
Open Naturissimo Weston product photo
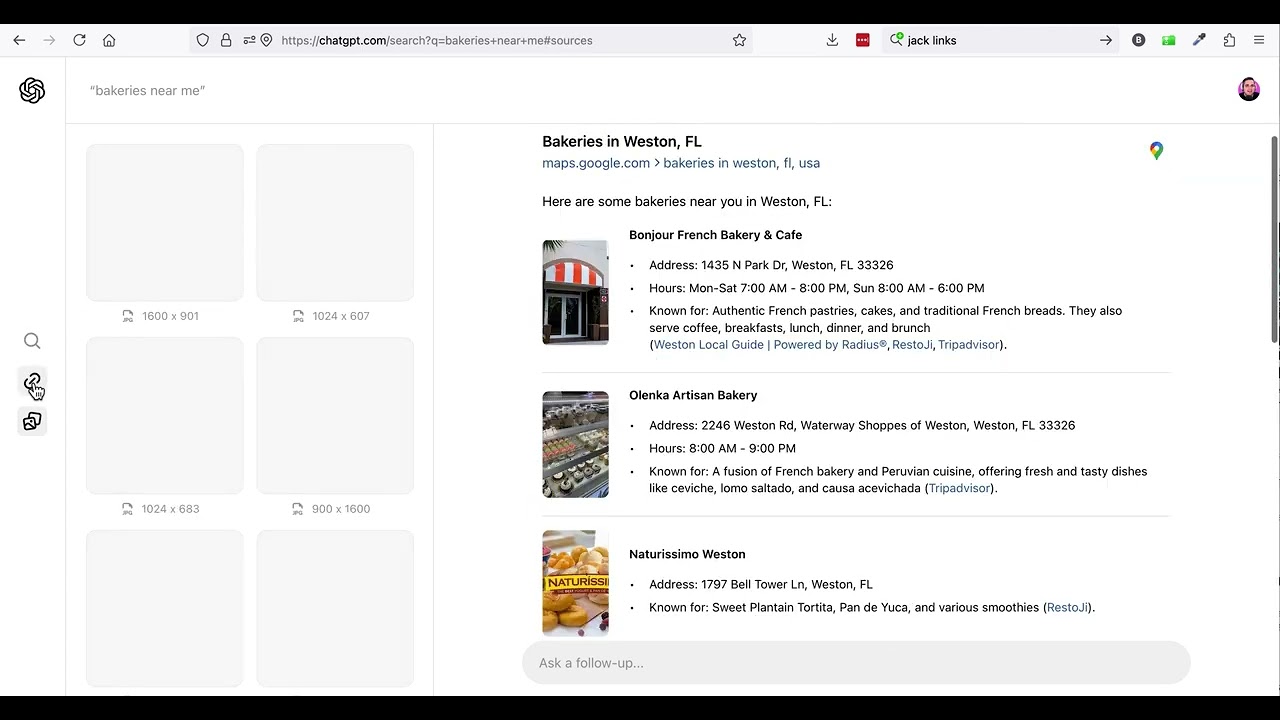tap(575, 583)
